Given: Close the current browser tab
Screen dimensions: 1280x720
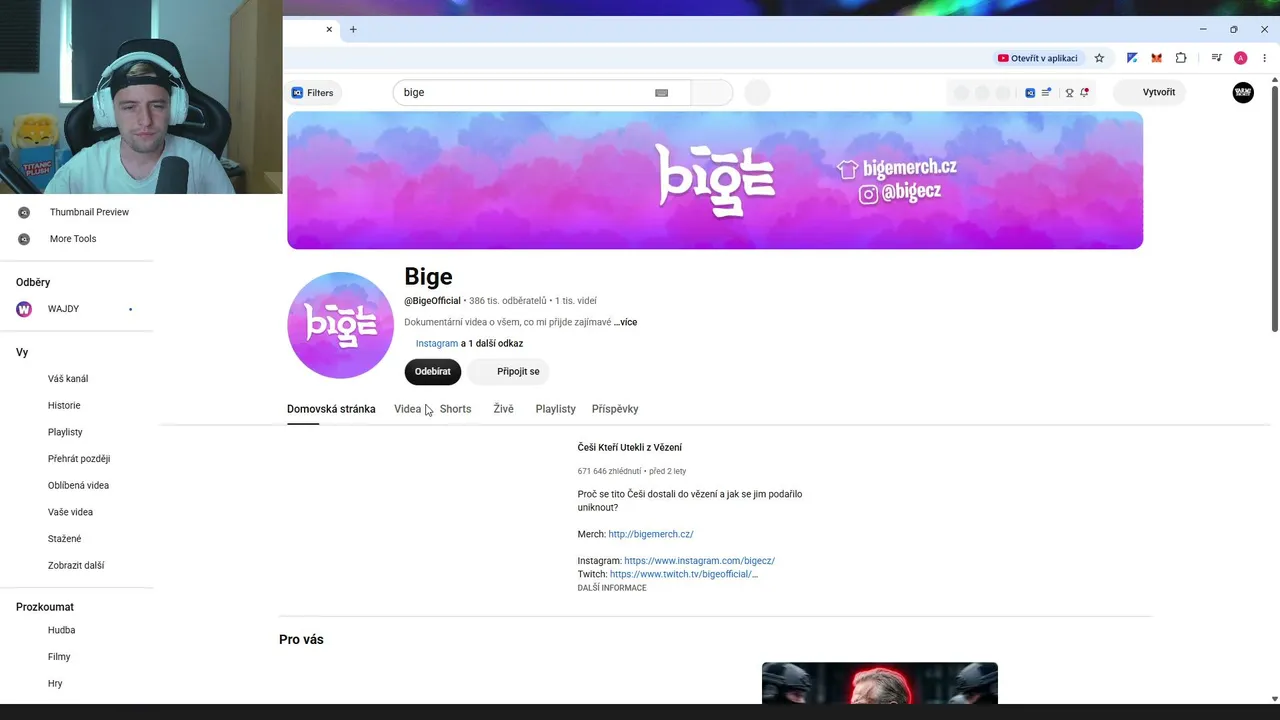Looking at the screenshot, I should pyautogui.click(x=329, y=30).
